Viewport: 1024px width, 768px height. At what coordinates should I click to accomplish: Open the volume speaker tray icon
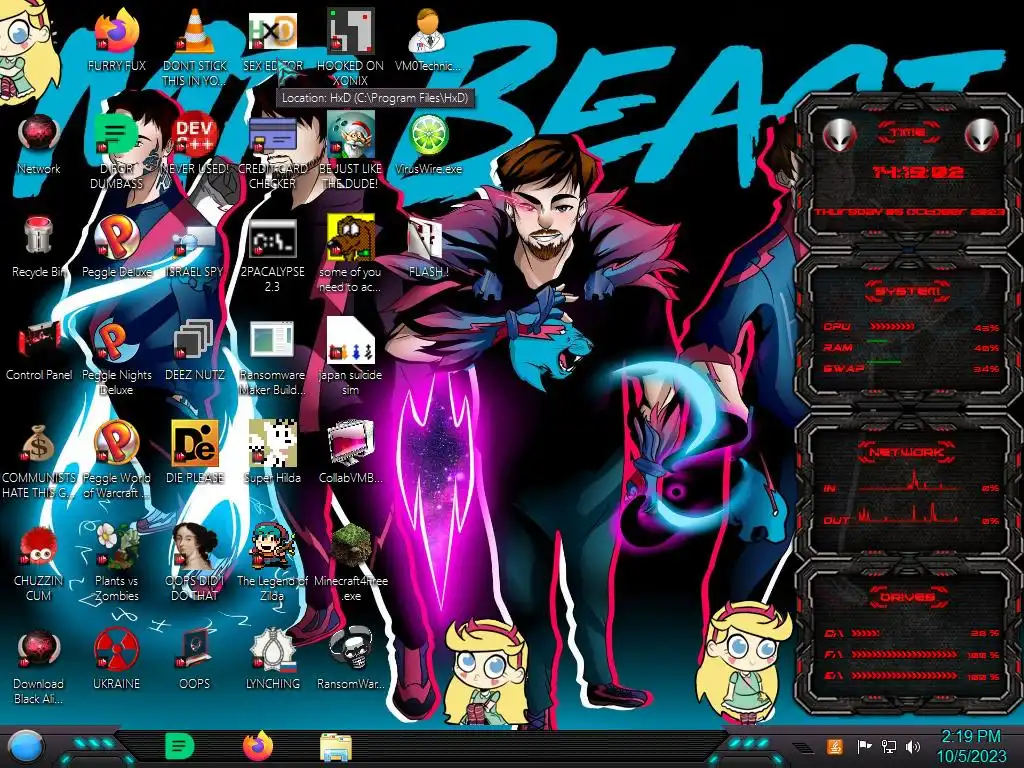click(x=913, y=746)
